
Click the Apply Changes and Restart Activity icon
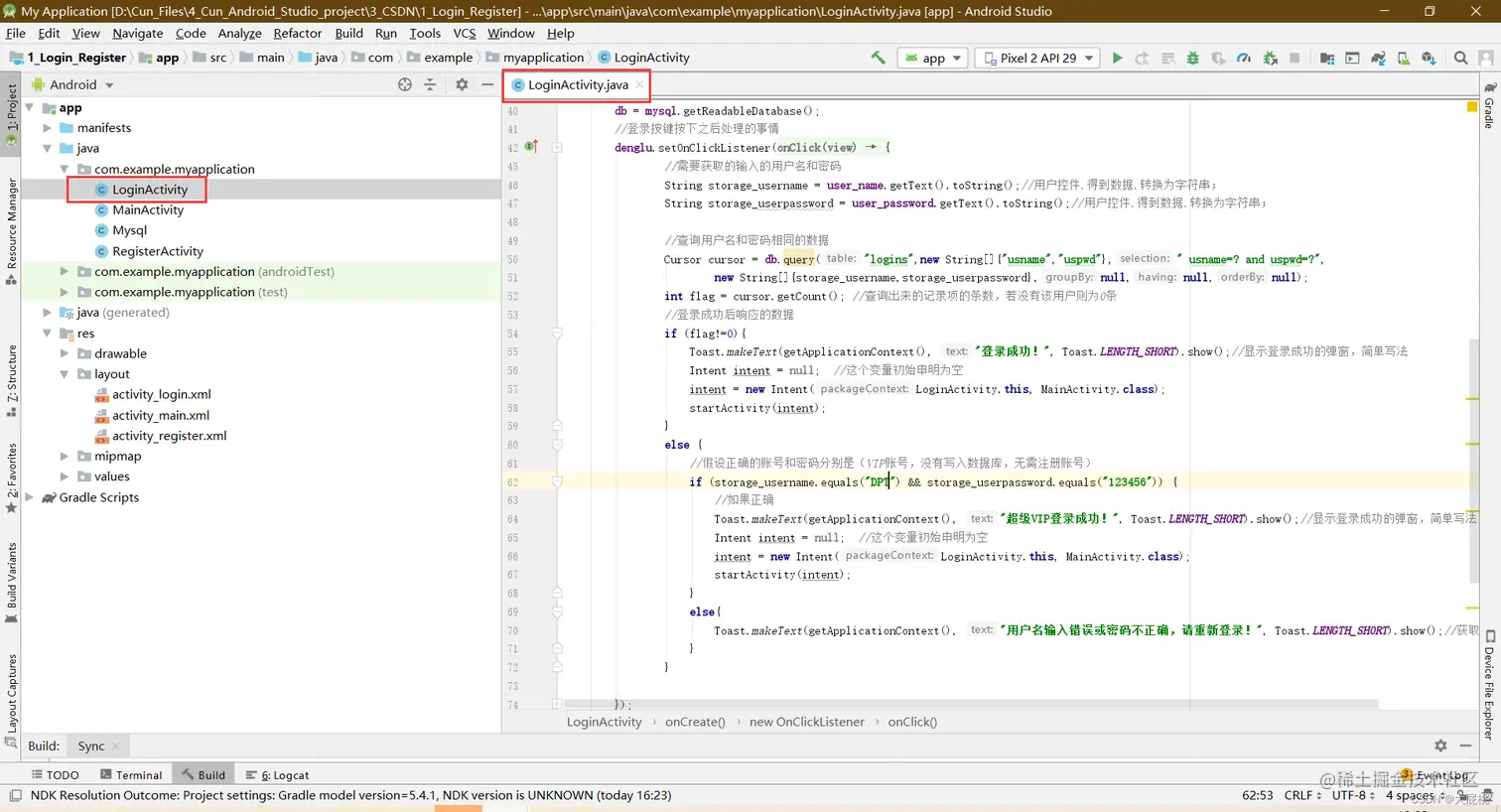coord(1142,58)
